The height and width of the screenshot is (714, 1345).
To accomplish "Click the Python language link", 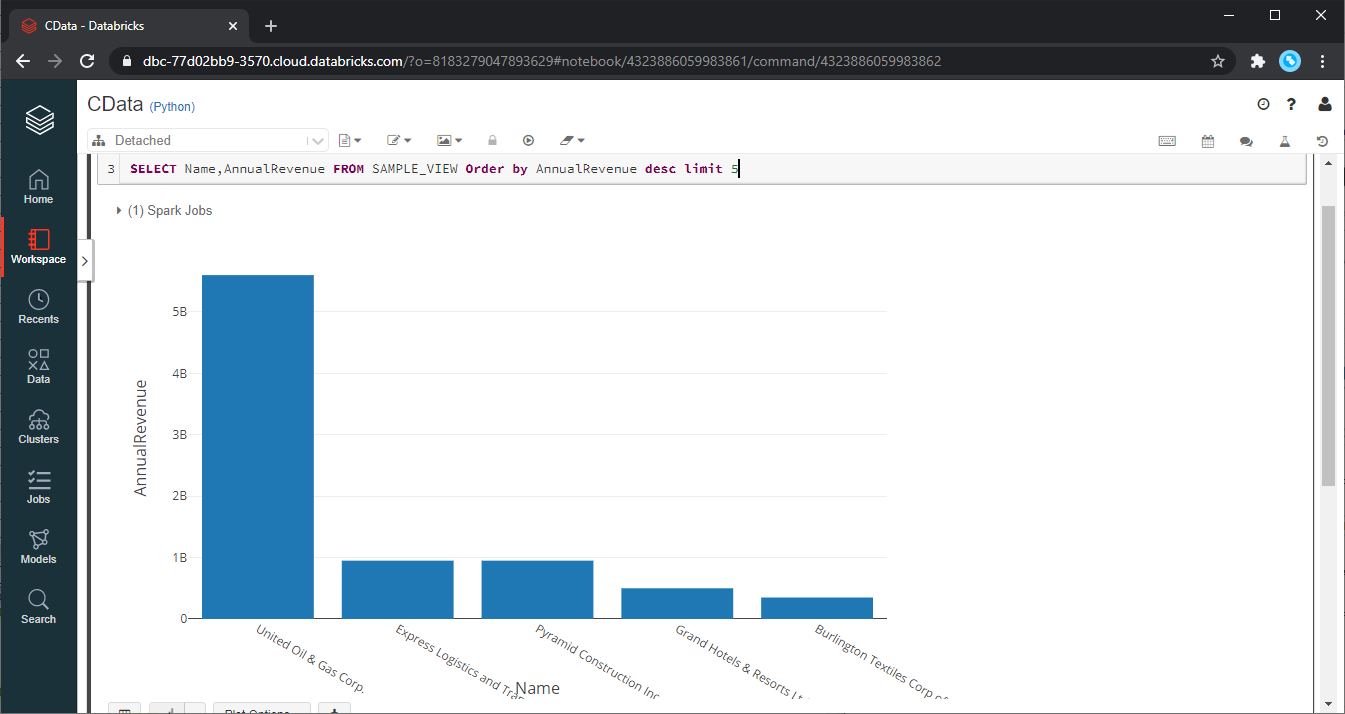I will coord(172,106).
